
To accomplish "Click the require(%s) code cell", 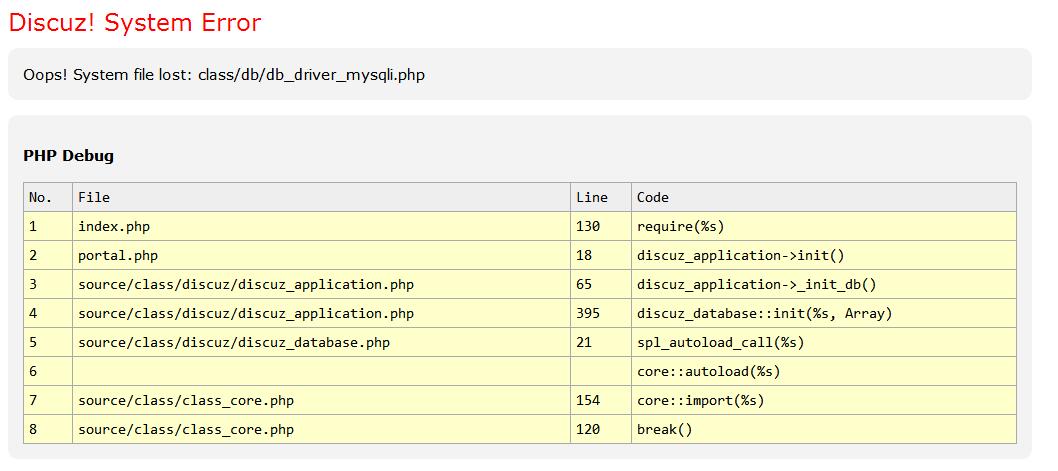I will tap(824, 227).
